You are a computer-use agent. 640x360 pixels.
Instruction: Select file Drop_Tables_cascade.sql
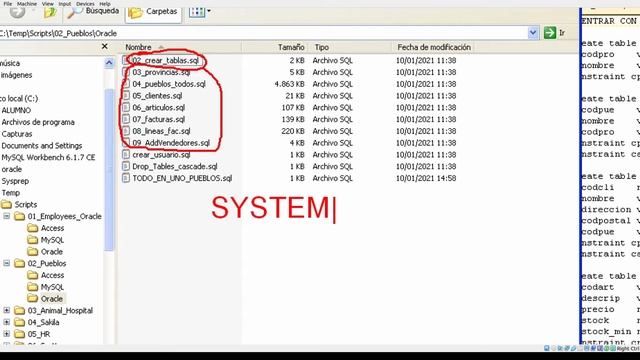click(x=175, y=167)
